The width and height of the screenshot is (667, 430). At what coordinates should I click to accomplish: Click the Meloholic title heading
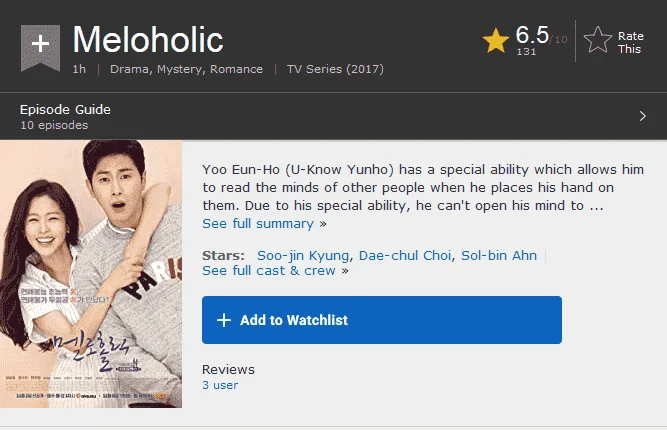[x=148, y=40]
